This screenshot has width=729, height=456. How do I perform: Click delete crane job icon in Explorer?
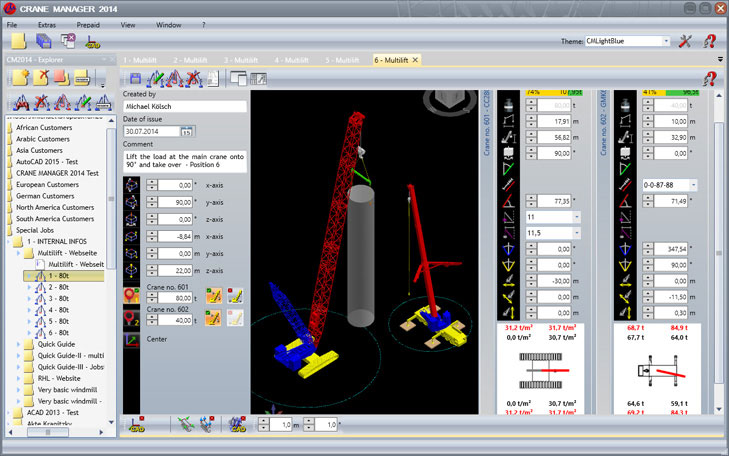(x=42, y=102)
